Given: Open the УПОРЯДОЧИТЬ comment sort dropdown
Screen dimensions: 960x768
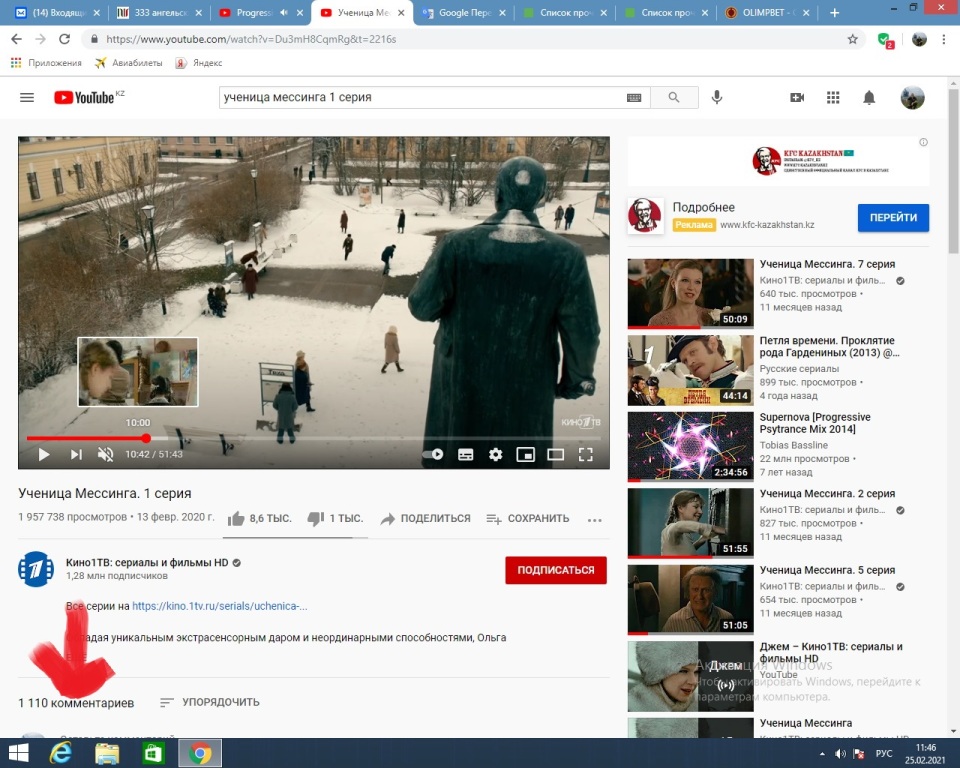Looking at the screenshot, I should coord(209,702).
